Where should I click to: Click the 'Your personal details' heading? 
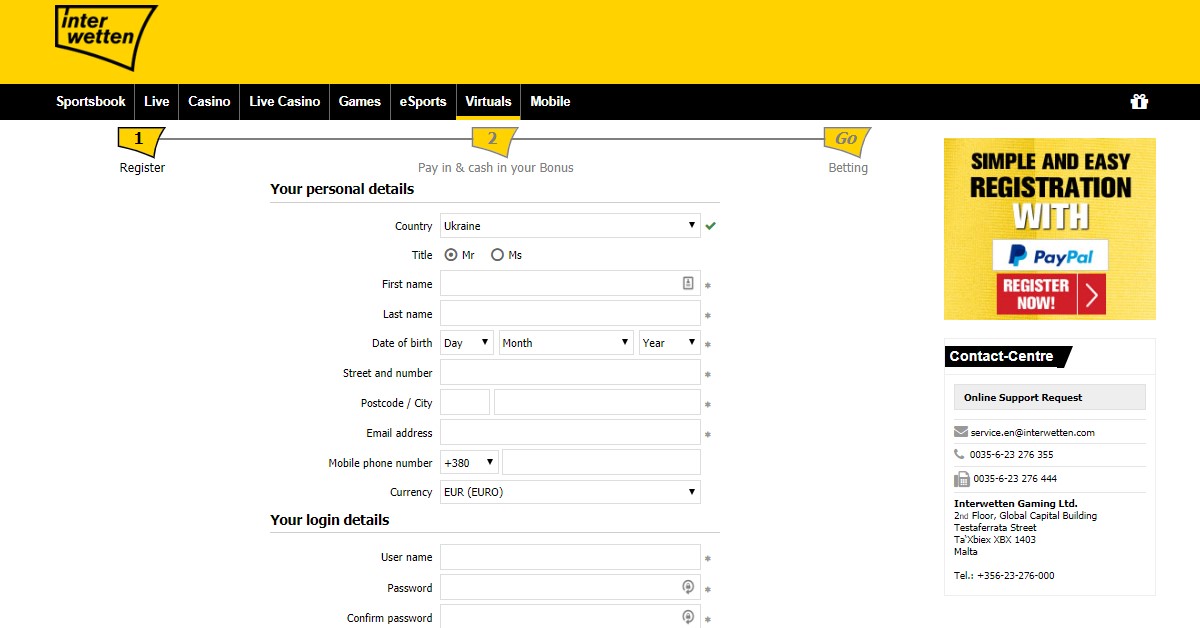click(342, 189)
